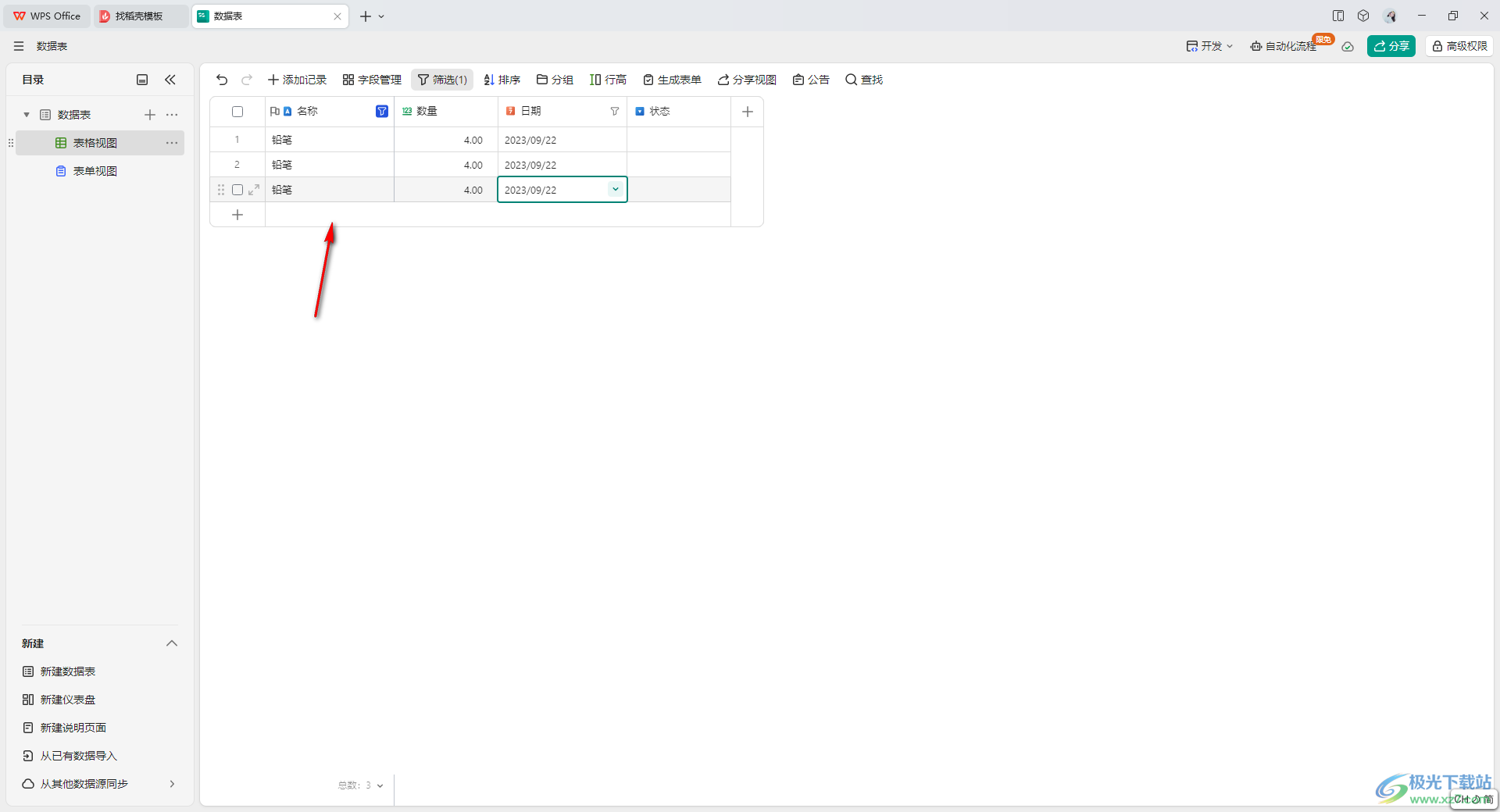Screen dimensions: 1500x812
Task: Open a new tab with plus
Action: tap(365, 16)
